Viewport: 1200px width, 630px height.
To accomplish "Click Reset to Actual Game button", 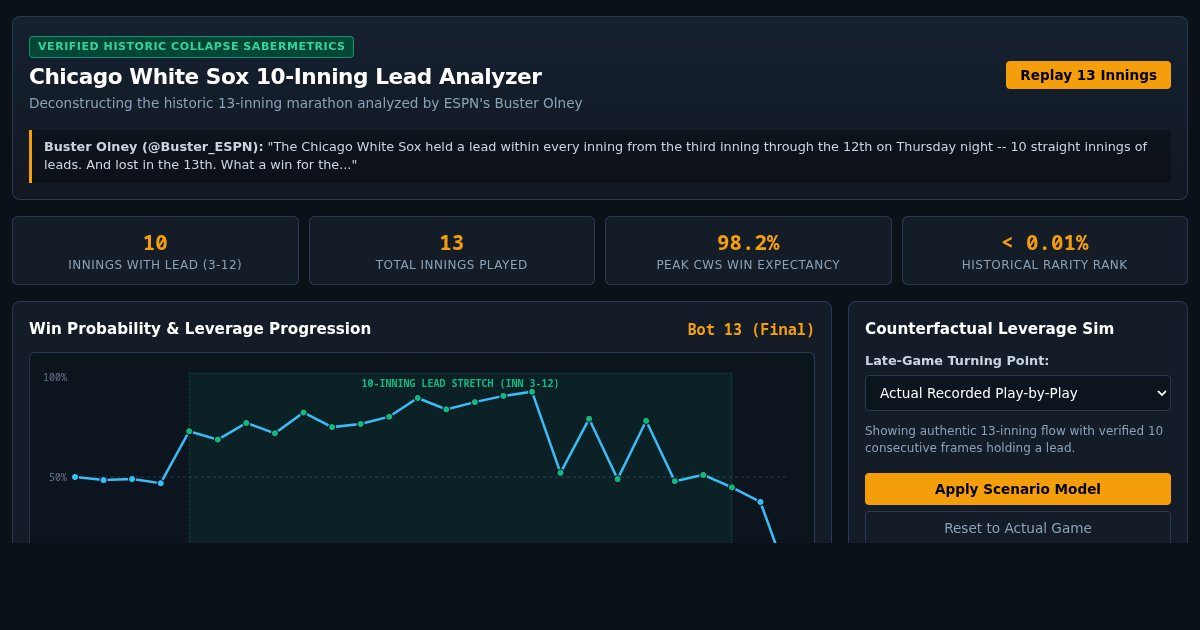I will pyautogui.click(x=1017, y=527).
